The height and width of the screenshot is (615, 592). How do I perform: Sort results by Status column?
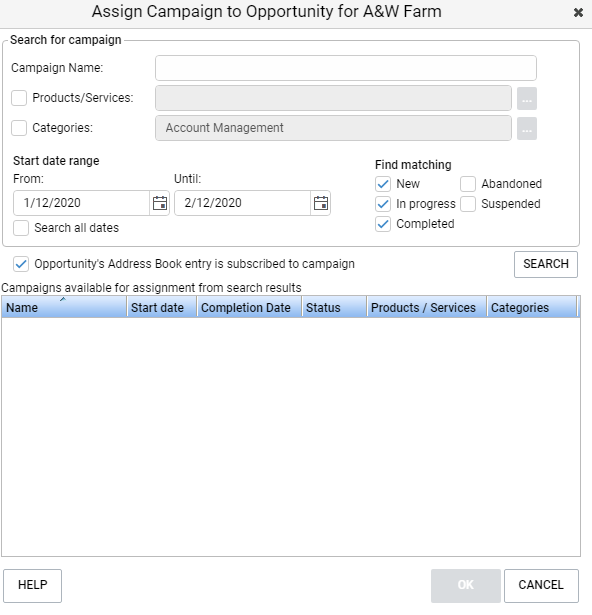pos(334,307)
